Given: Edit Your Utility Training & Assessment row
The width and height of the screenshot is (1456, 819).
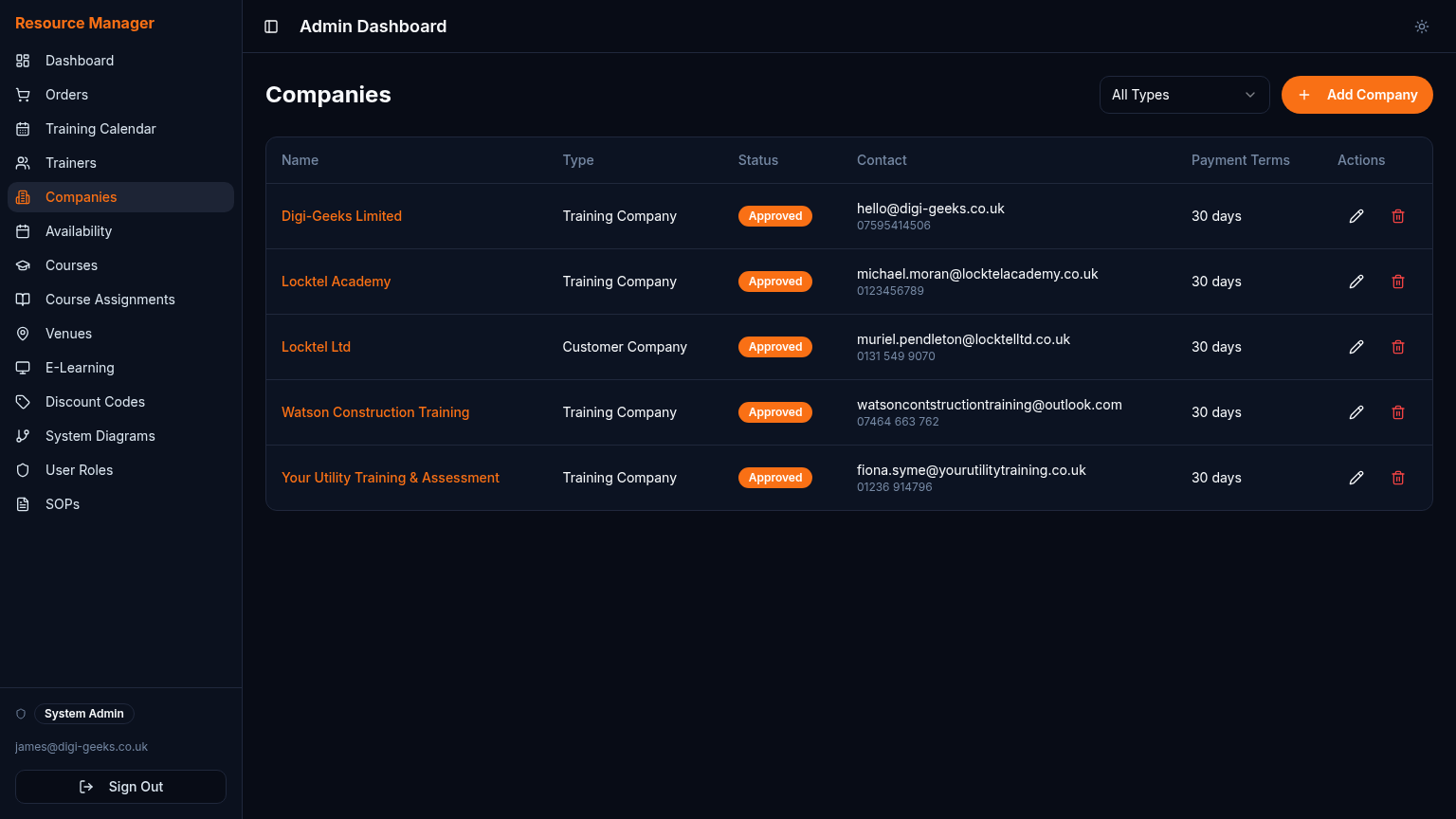Looking at the screenshot, I should (1356, 478).
